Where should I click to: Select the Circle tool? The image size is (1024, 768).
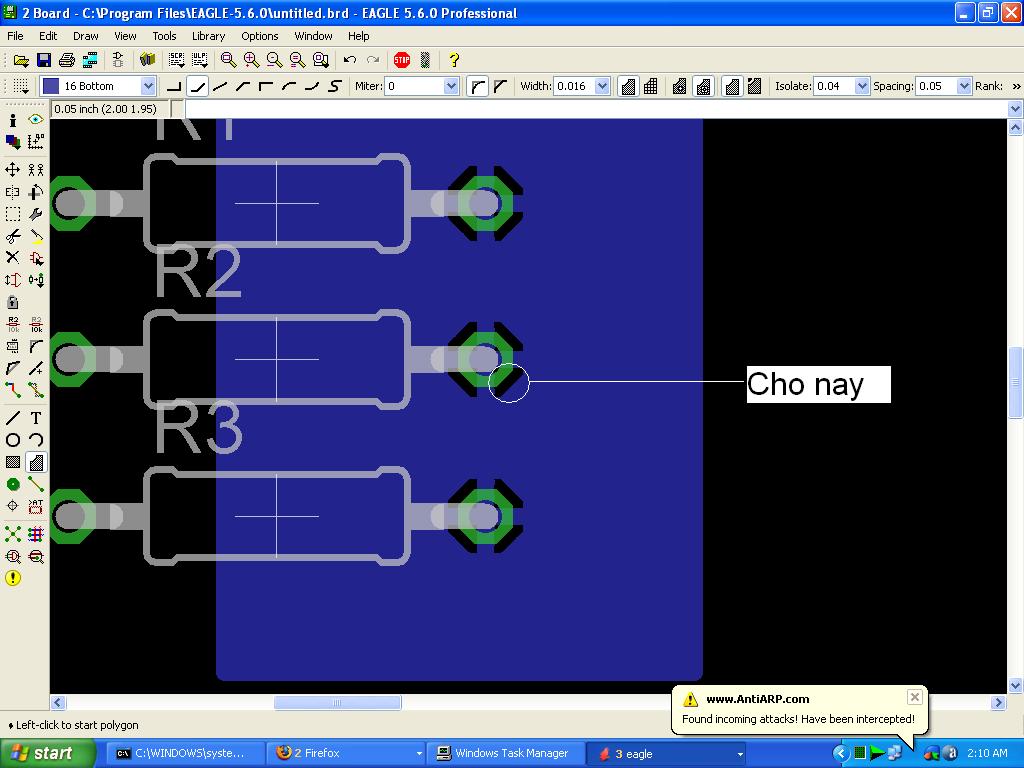pyautogui.click(x=12, y=440)
